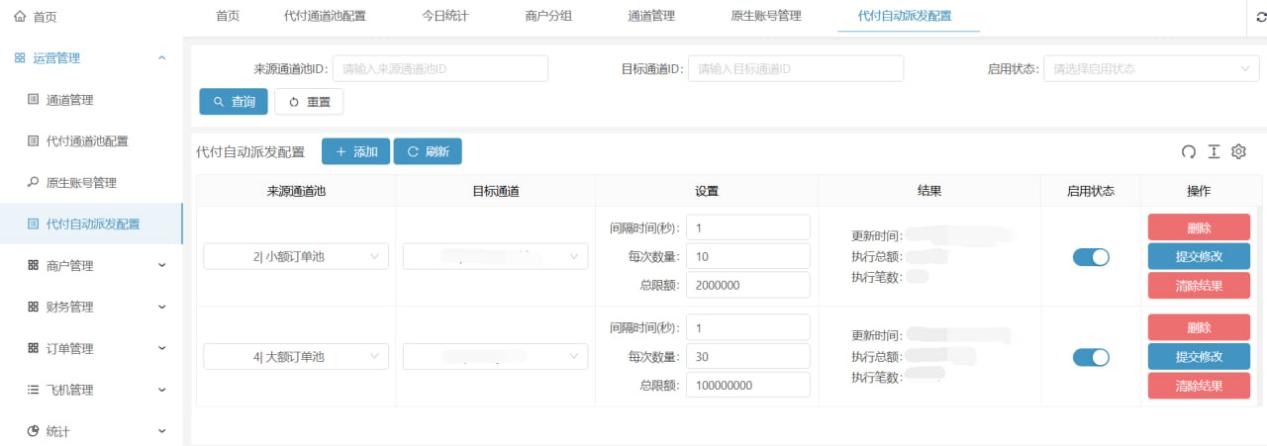This screenshot has height=446, width=1267.
Task: Click 提交修改 for the 大额订单池 row
Action: click(1199, 356)
